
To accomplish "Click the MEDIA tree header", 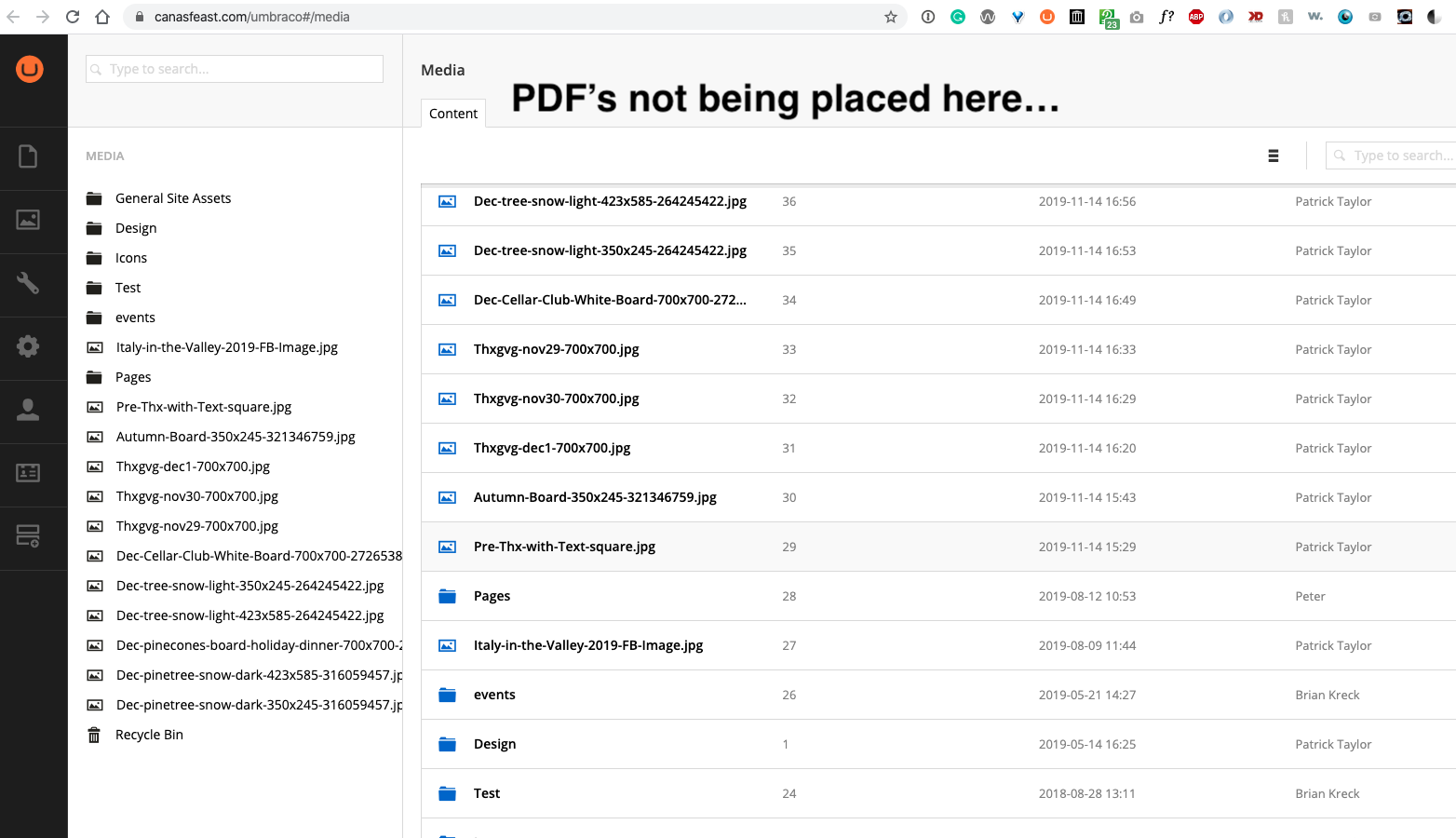I will pos(105,156).
